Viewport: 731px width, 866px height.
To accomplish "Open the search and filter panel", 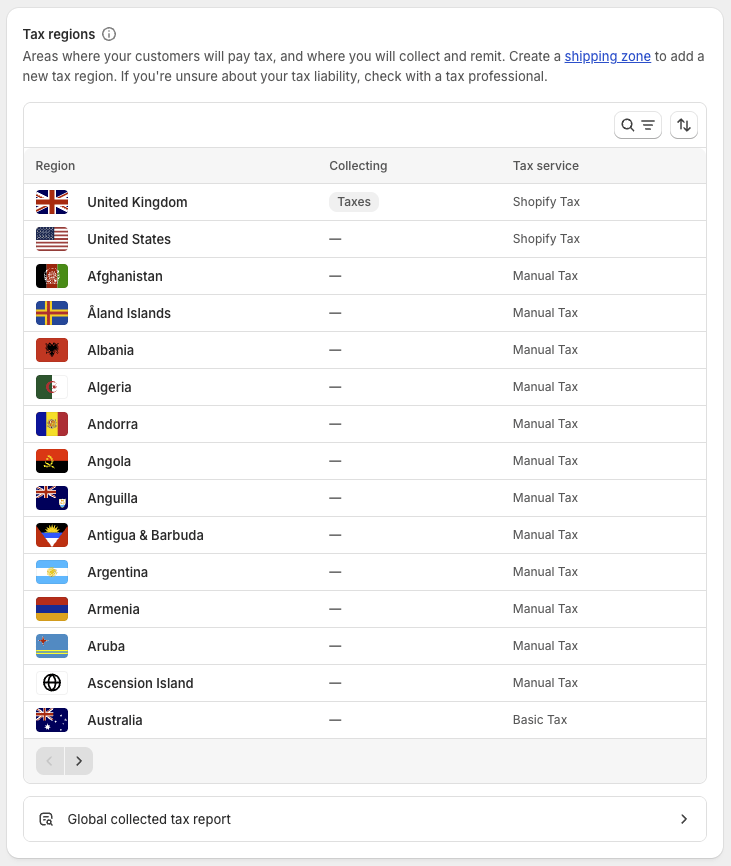I will pos(637,125).
